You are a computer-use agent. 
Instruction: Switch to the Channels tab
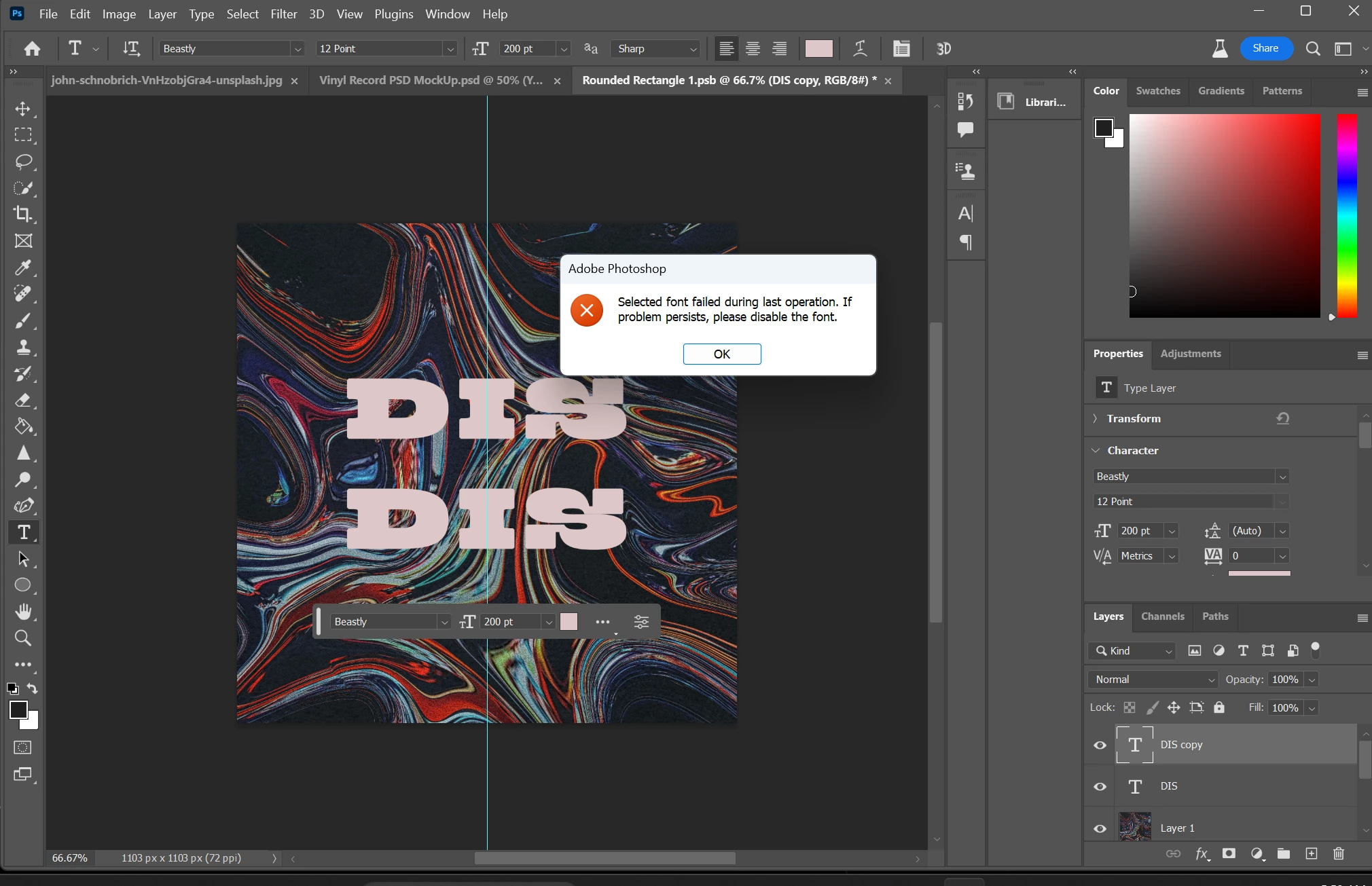coord(1162,616)
